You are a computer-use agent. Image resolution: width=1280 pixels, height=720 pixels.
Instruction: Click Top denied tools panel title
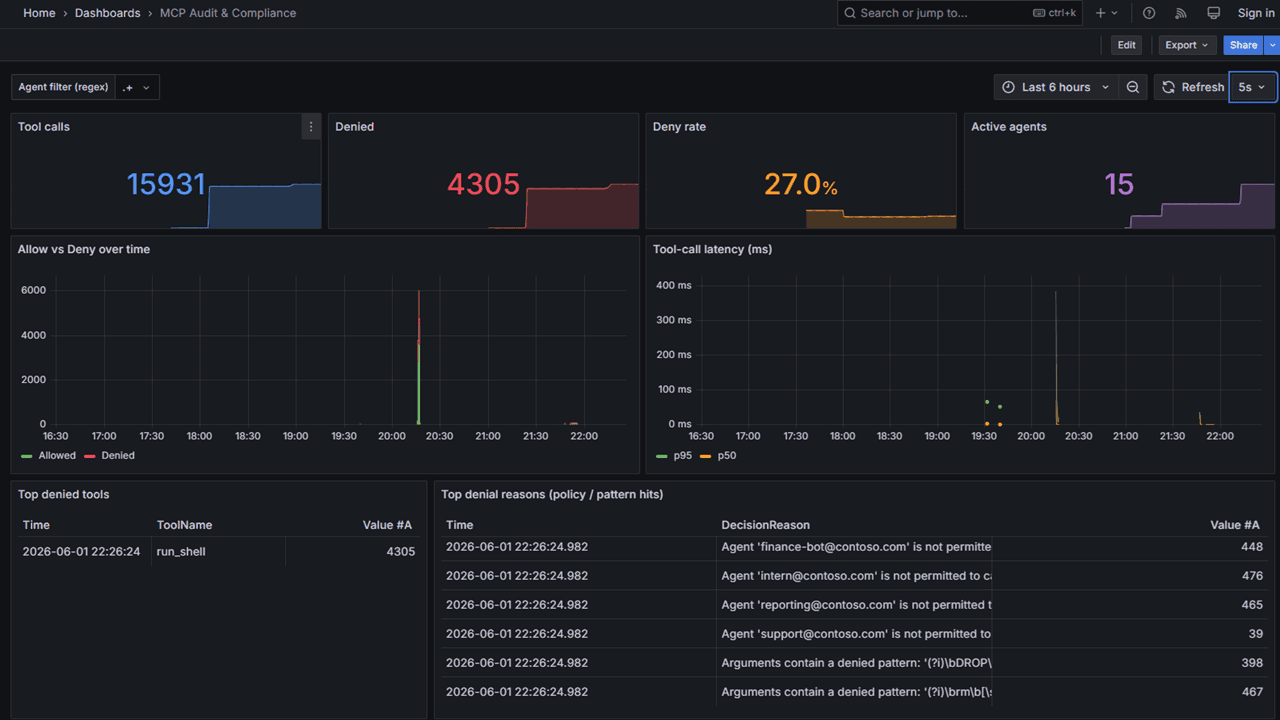pos(64,494)
